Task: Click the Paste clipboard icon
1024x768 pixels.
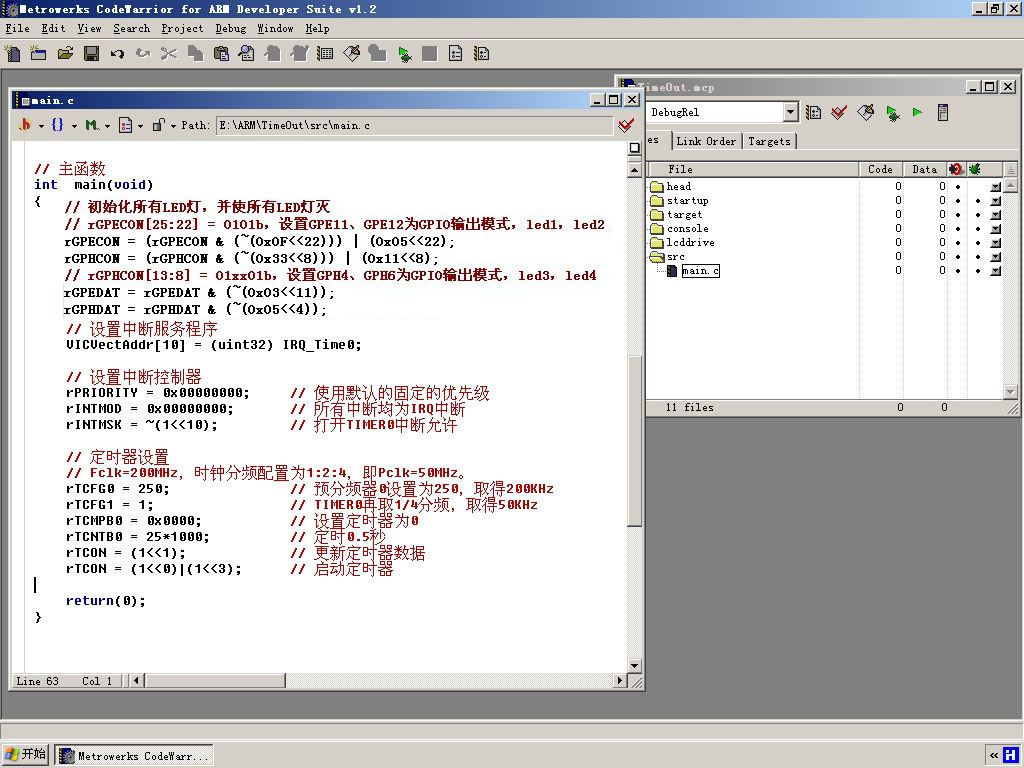Action: pyautogui.click(x=221, y=54)
